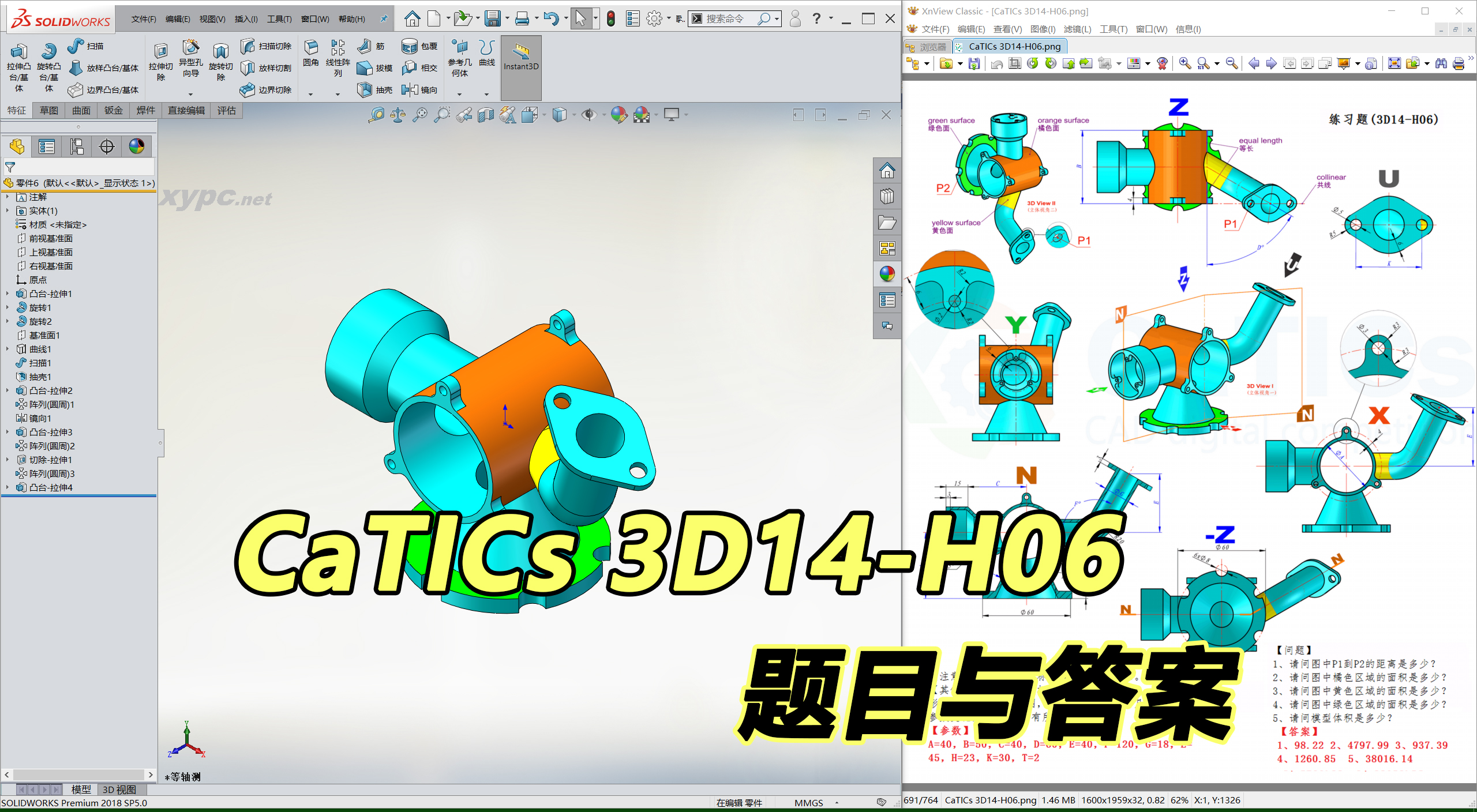The width and height of the screenshot is (1477, 812).
Task: Open the Fillet dropdown arrow
Action: [x=311, y=94]
